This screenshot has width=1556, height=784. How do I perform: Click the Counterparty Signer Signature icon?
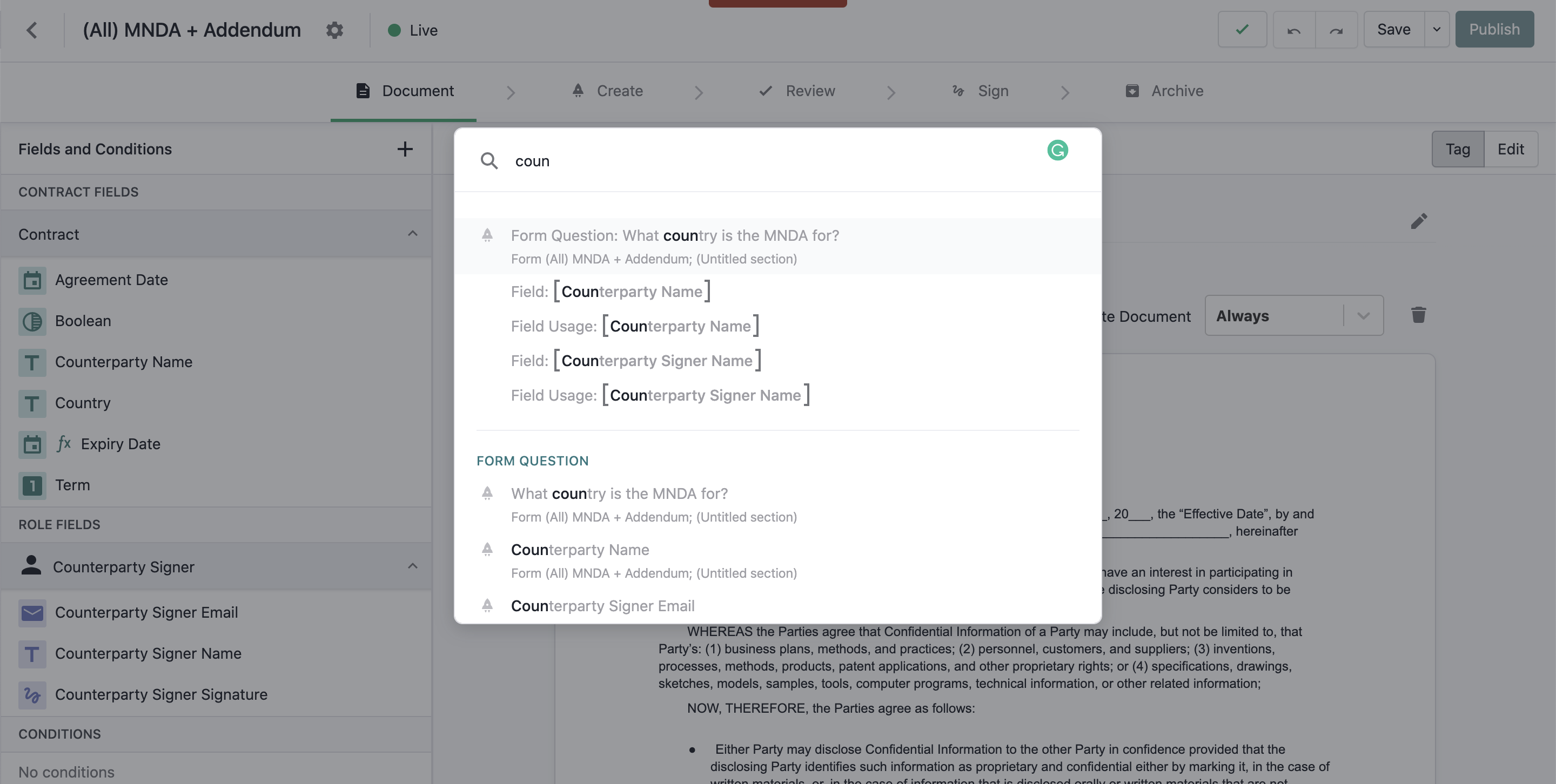(x=32, y=695)
